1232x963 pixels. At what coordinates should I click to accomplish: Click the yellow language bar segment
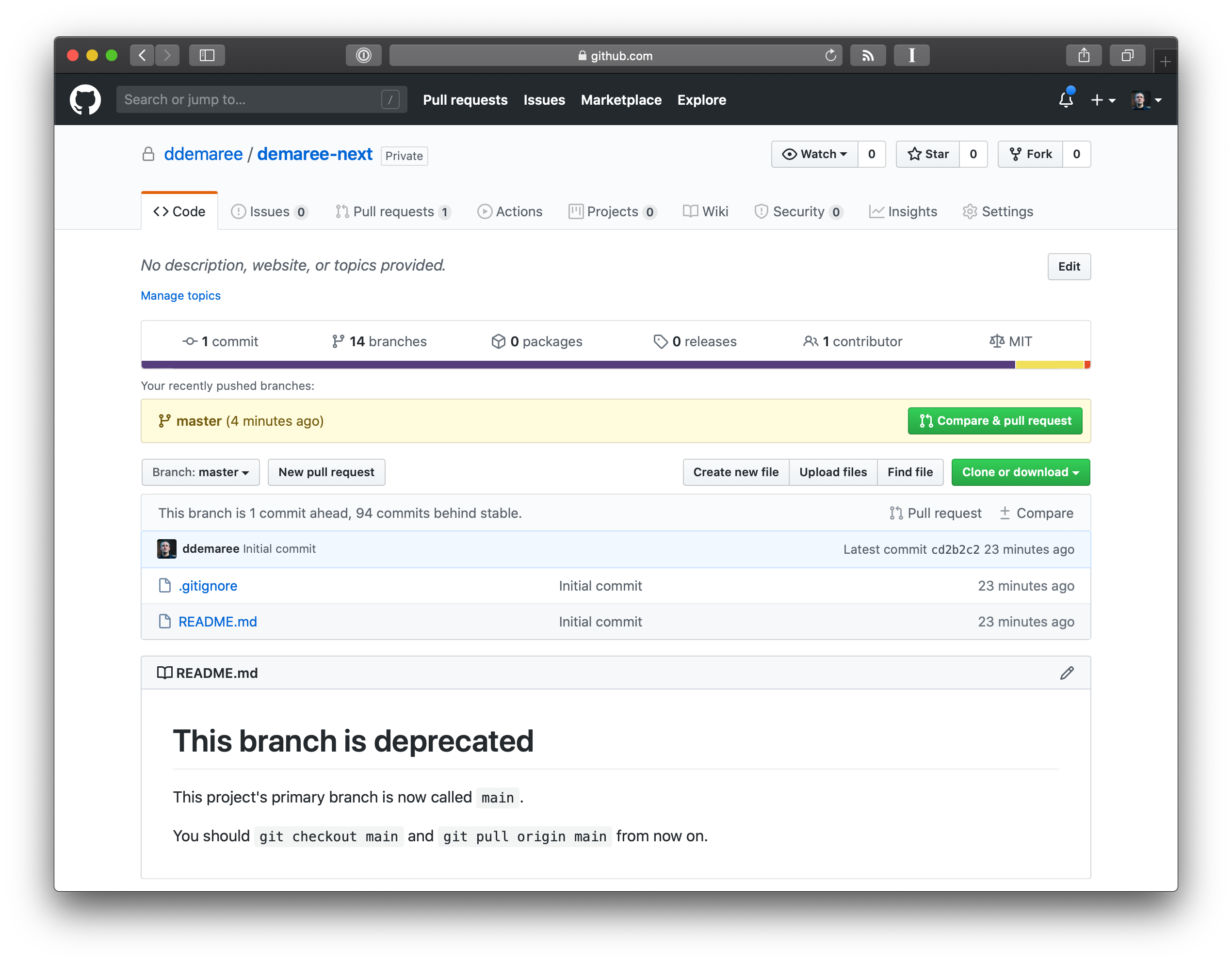pos(1050,365)
